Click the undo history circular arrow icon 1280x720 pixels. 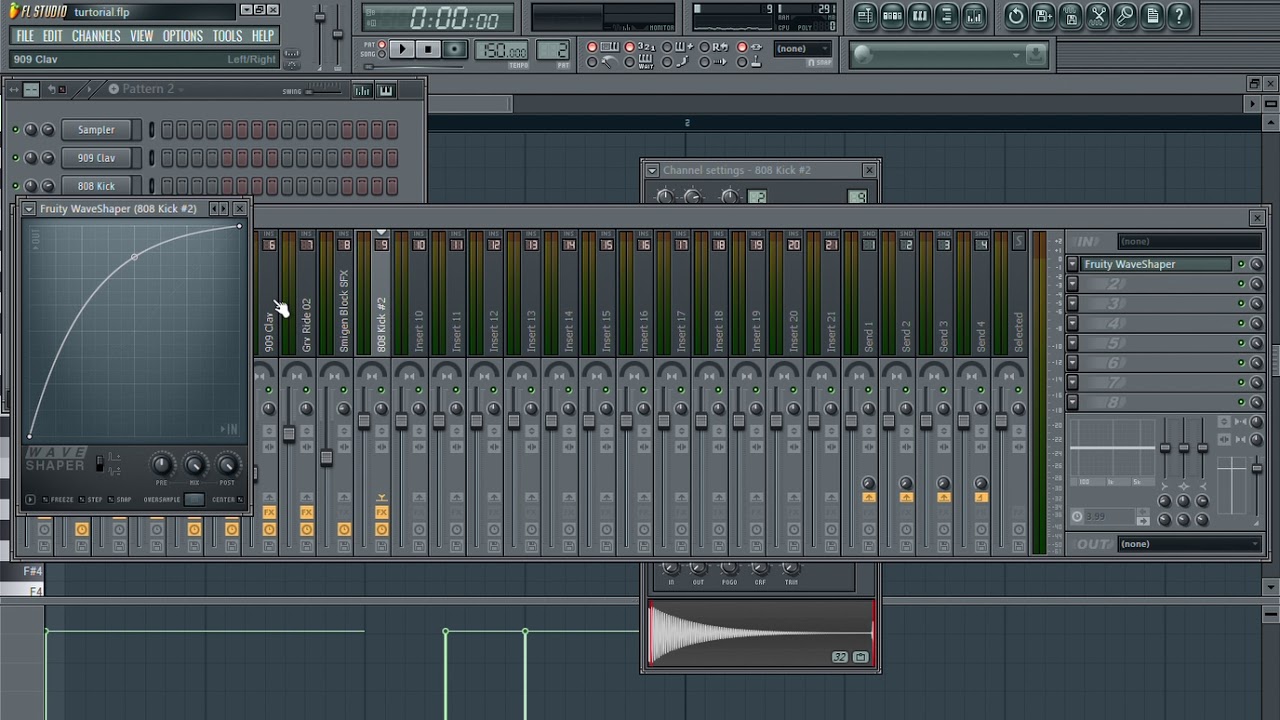pyautogui.click(x=1016, y=15)
